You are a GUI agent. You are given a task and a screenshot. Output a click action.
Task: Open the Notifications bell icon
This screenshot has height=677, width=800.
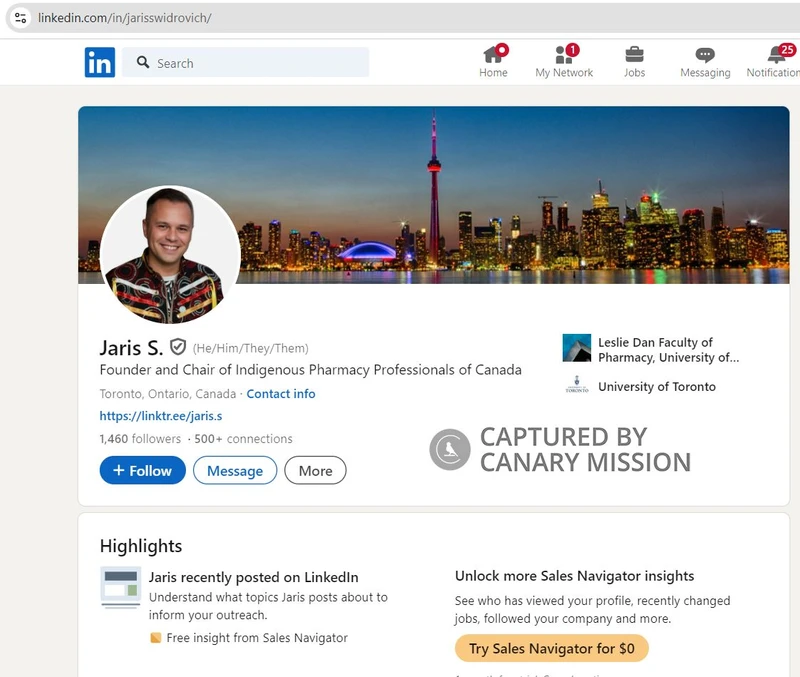(x=778, y=54)
